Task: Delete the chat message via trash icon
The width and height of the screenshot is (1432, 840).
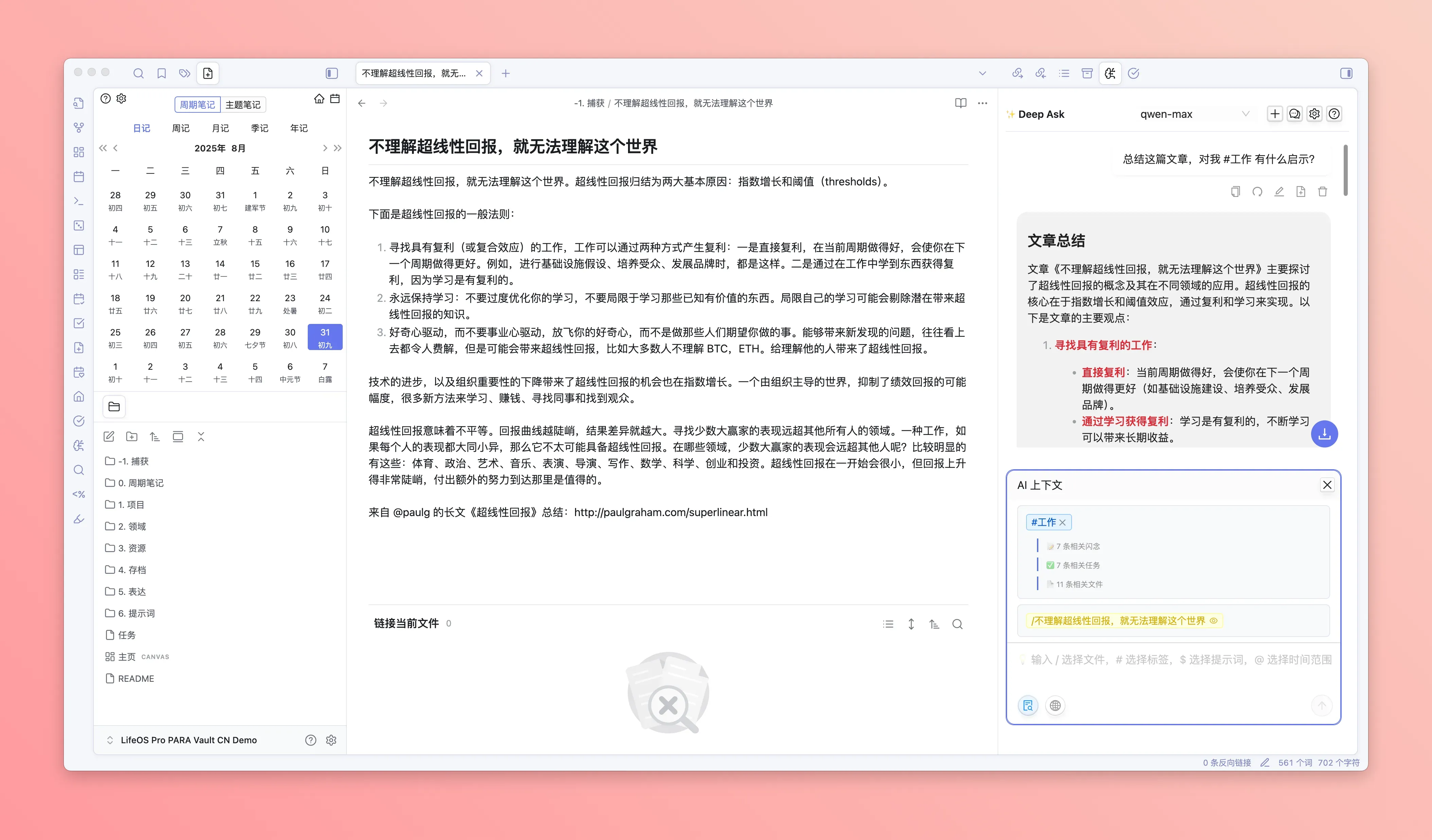Action: click(x=1322, y=192)
